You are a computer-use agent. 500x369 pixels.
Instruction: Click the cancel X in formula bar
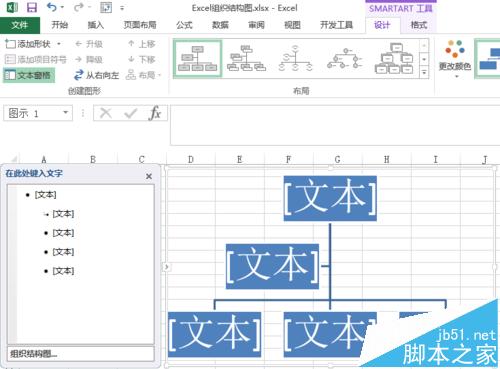coord(106,113)
